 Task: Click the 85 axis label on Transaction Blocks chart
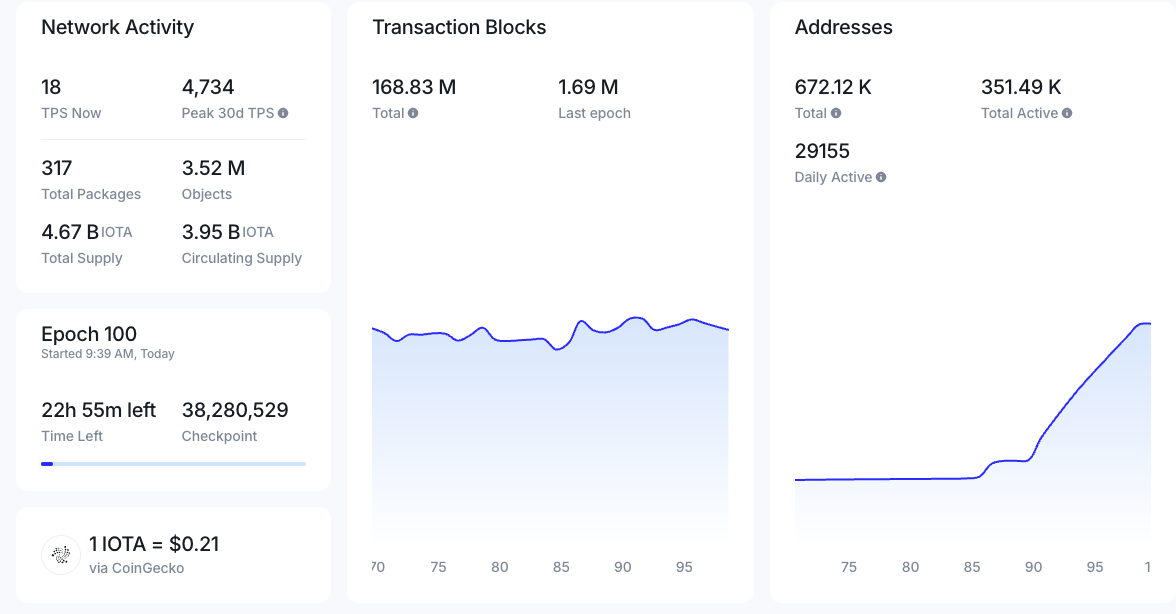point(561,567)
